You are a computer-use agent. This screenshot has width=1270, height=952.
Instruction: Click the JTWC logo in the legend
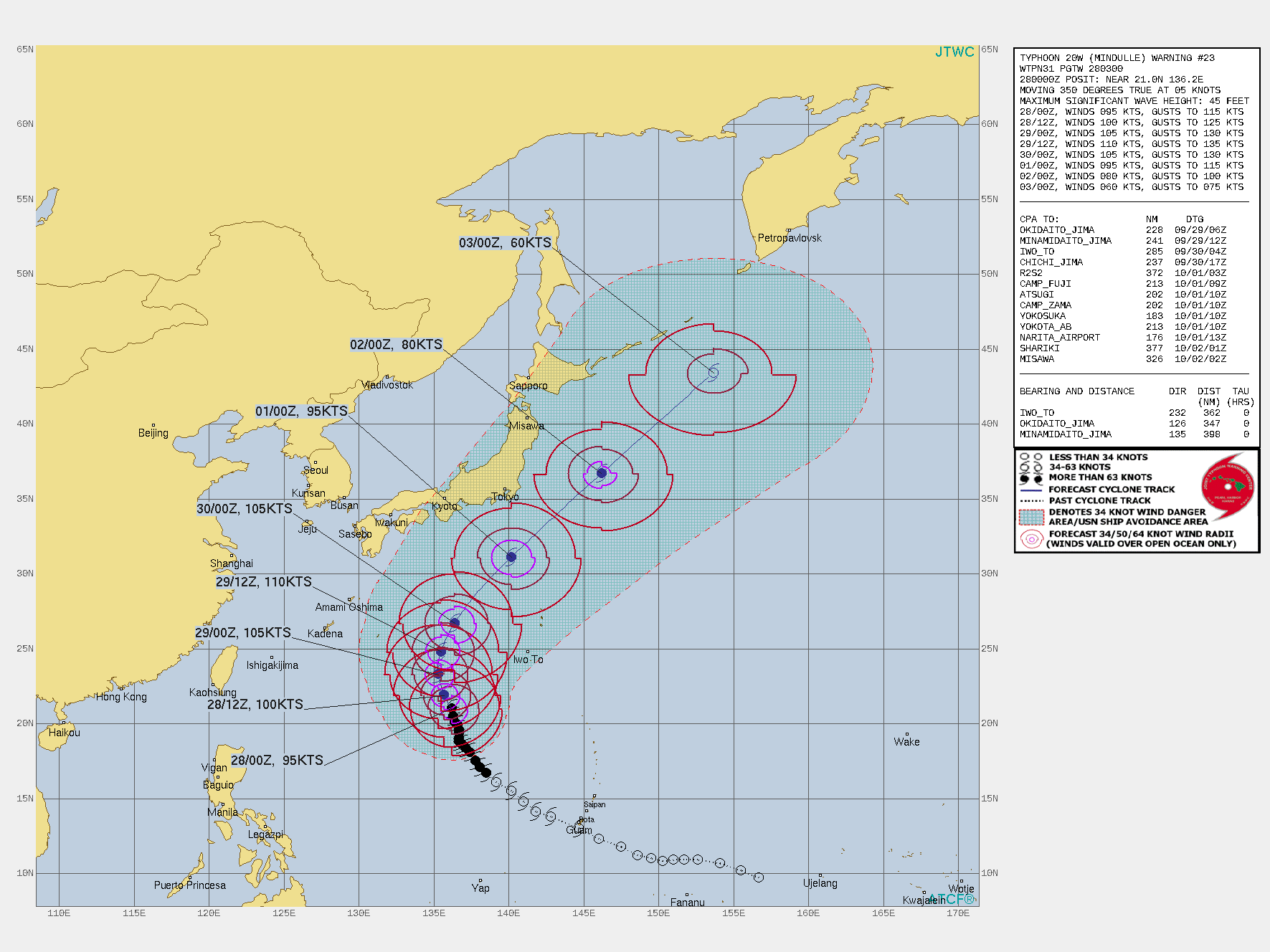pyautogui.click(x=1228, y=487)
